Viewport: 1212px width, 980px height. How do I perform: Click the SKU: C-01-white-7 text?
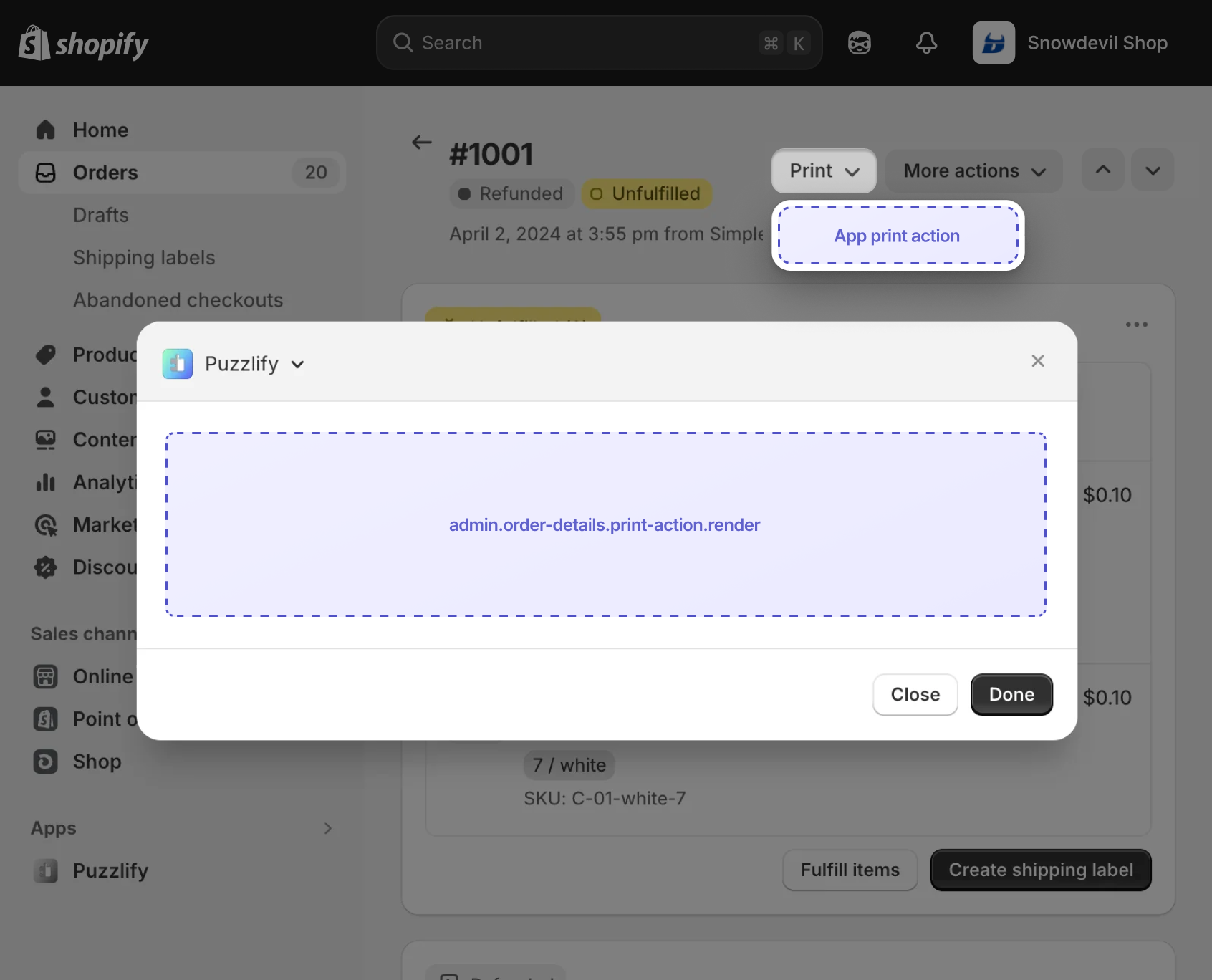[605, 799]
